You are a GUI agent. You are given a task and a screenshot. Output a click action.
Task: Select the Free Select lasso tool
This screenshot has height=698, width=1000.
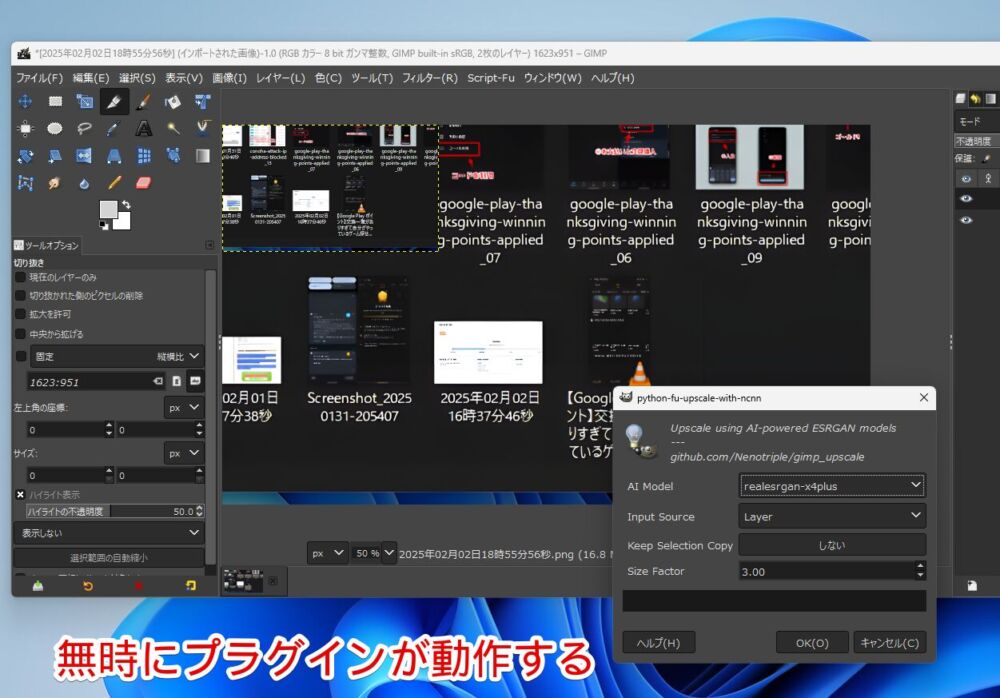pos(84,129)
